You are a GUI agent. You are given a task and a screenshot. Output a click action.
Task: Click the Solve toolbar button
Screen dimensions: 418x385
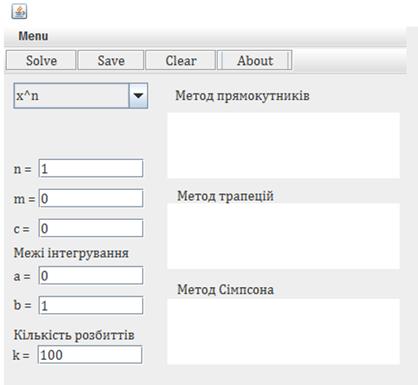pos(41,60)
